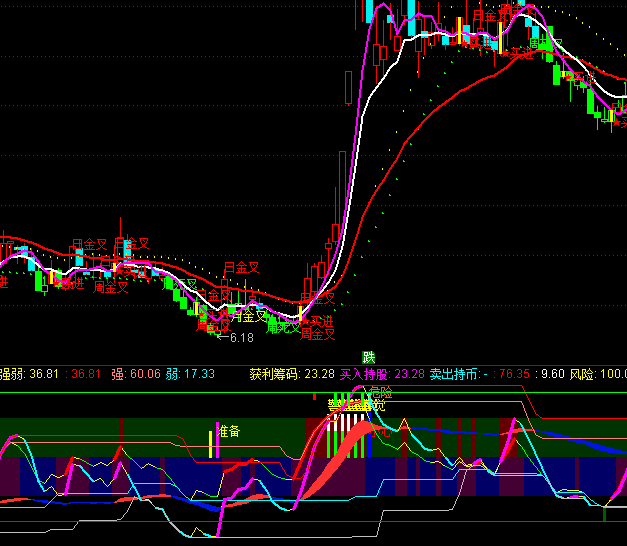Image resolution: width=627 pixels, height=546 pixels.
Task: Click the 强弱 36.81 indicator readout
Action: tap(30, 374)
